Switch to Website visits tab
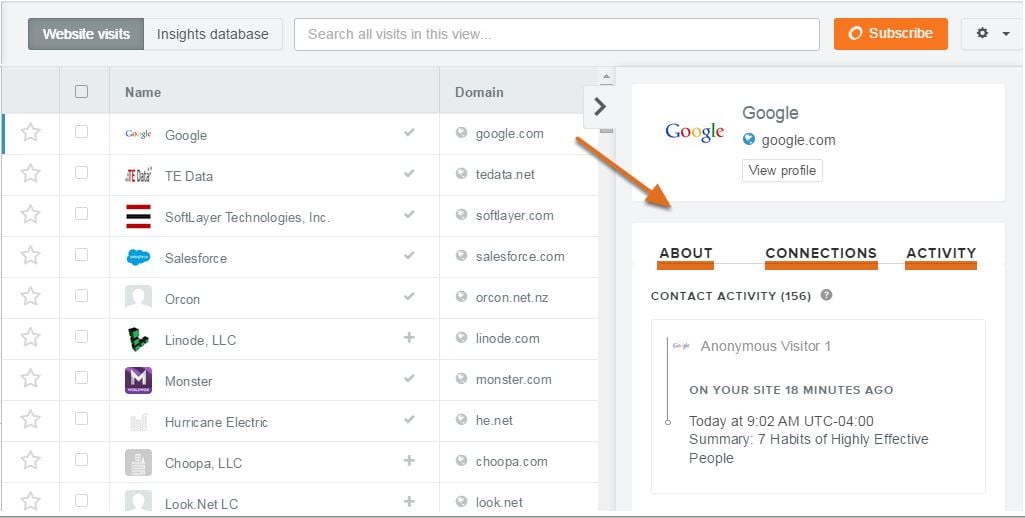 pyautogui.click(x=86, y=34)
